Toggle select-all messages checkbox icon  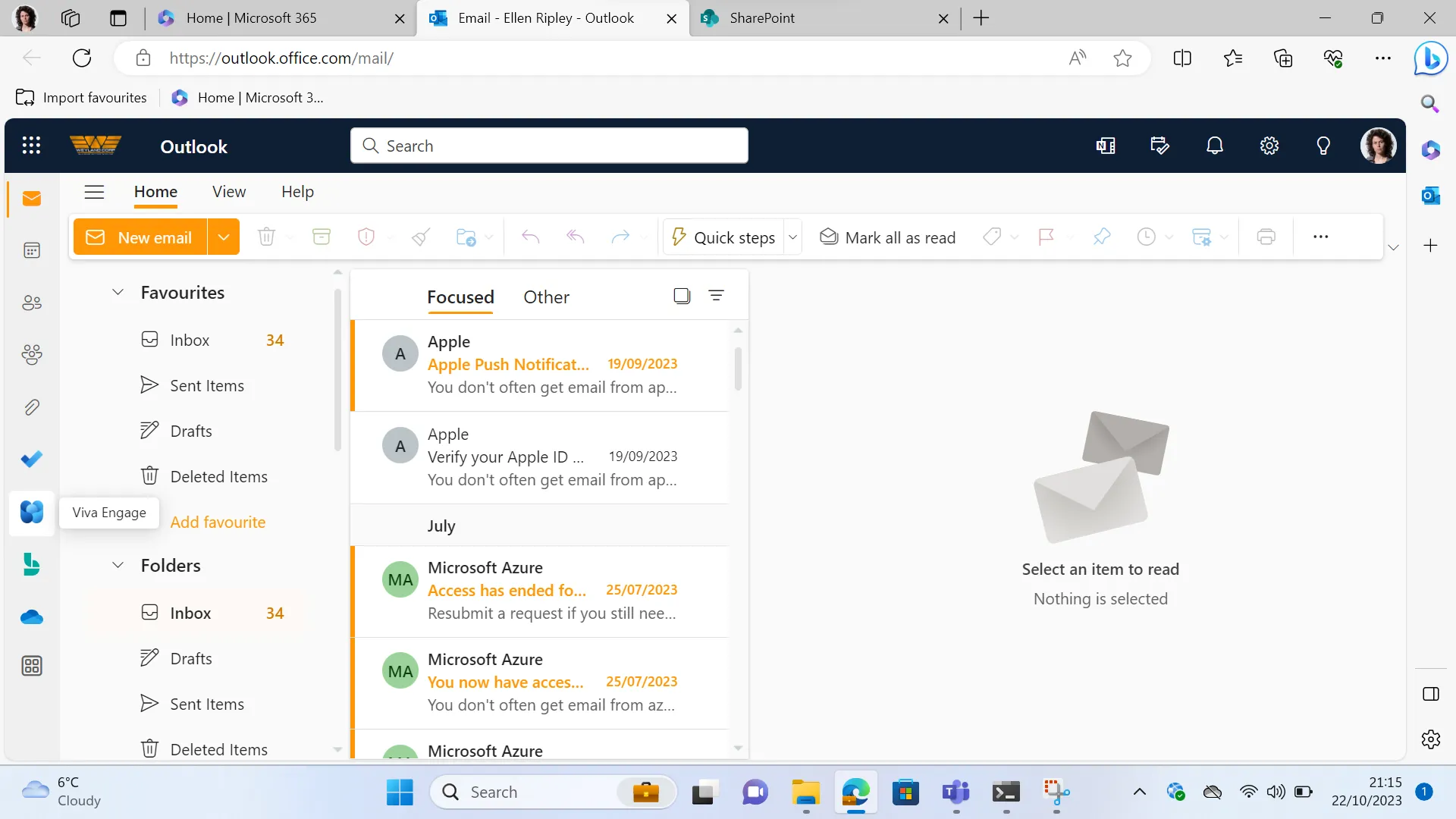(682, 296)
